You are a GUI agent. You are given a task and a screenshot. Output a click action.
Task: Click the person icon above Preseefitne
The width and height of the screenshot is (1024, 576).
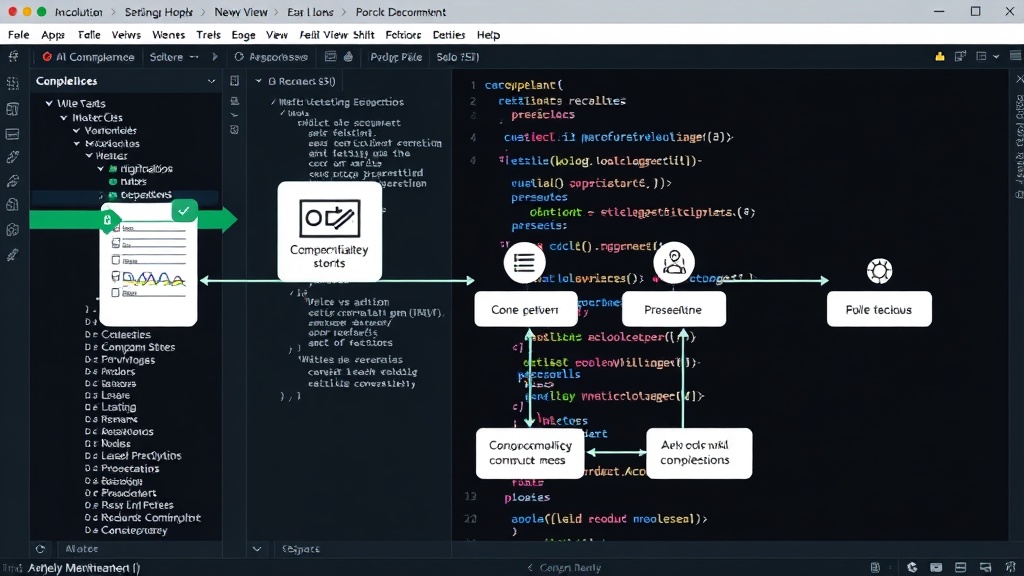(674, 263)
